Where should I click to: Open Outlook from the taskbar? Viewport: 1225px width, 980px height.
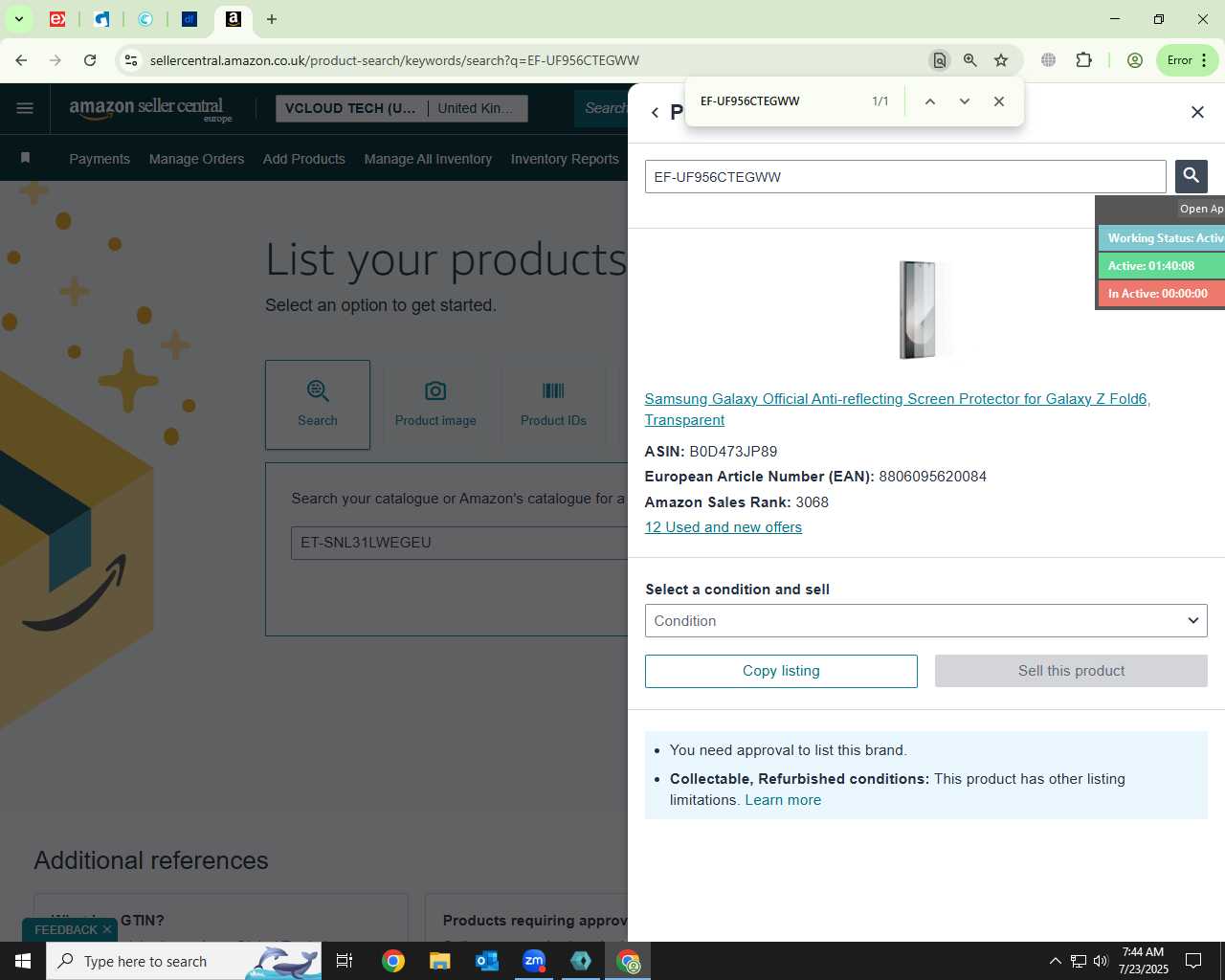(487, 961)
